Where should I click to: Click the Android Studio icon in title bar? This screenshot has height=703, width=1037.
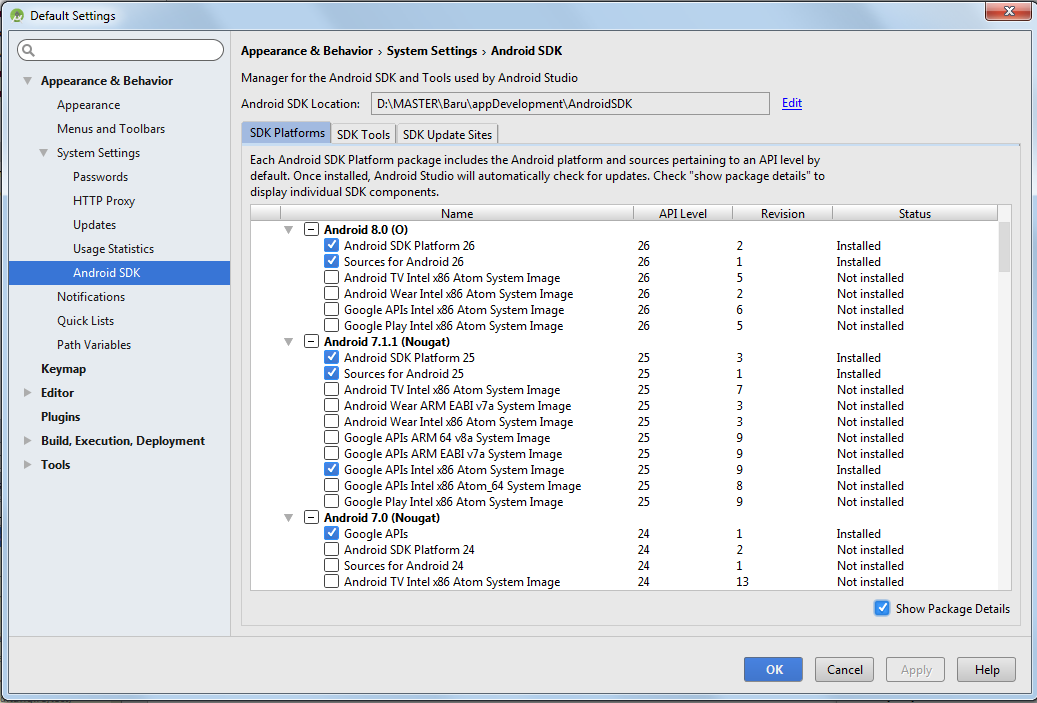click(x=17, y=15)
